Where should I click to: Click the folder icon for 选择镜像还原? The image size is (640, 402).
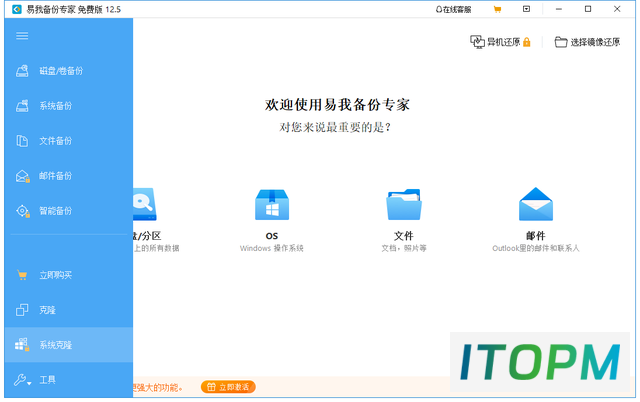click(561, 42)
